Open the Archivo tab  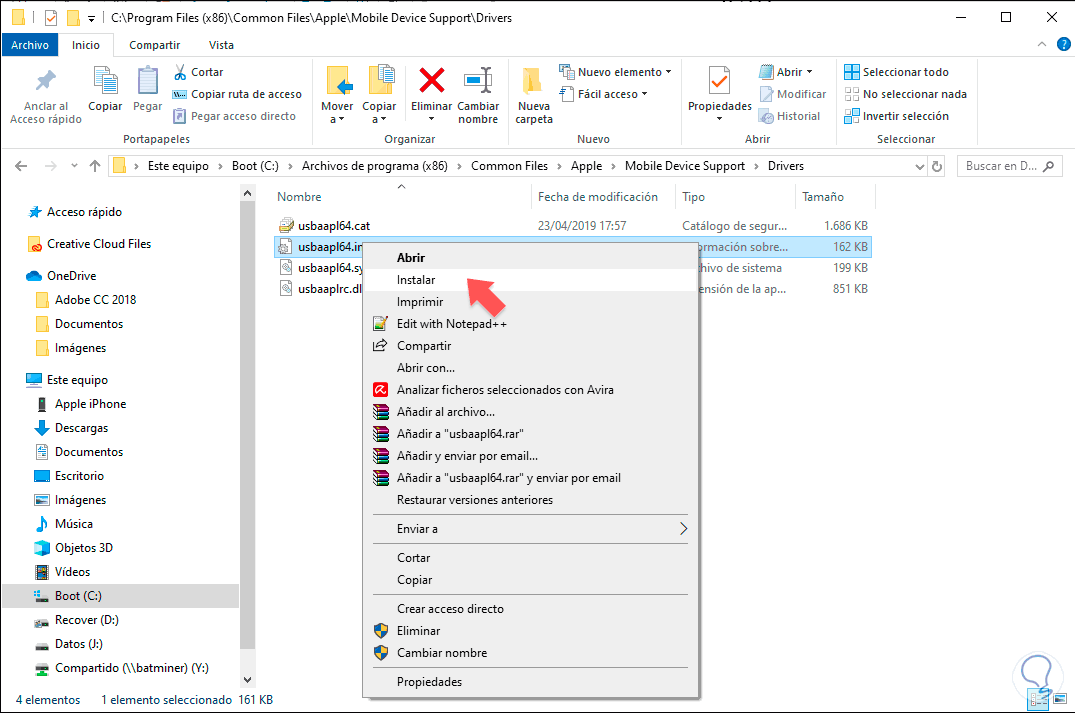(30, 45)
